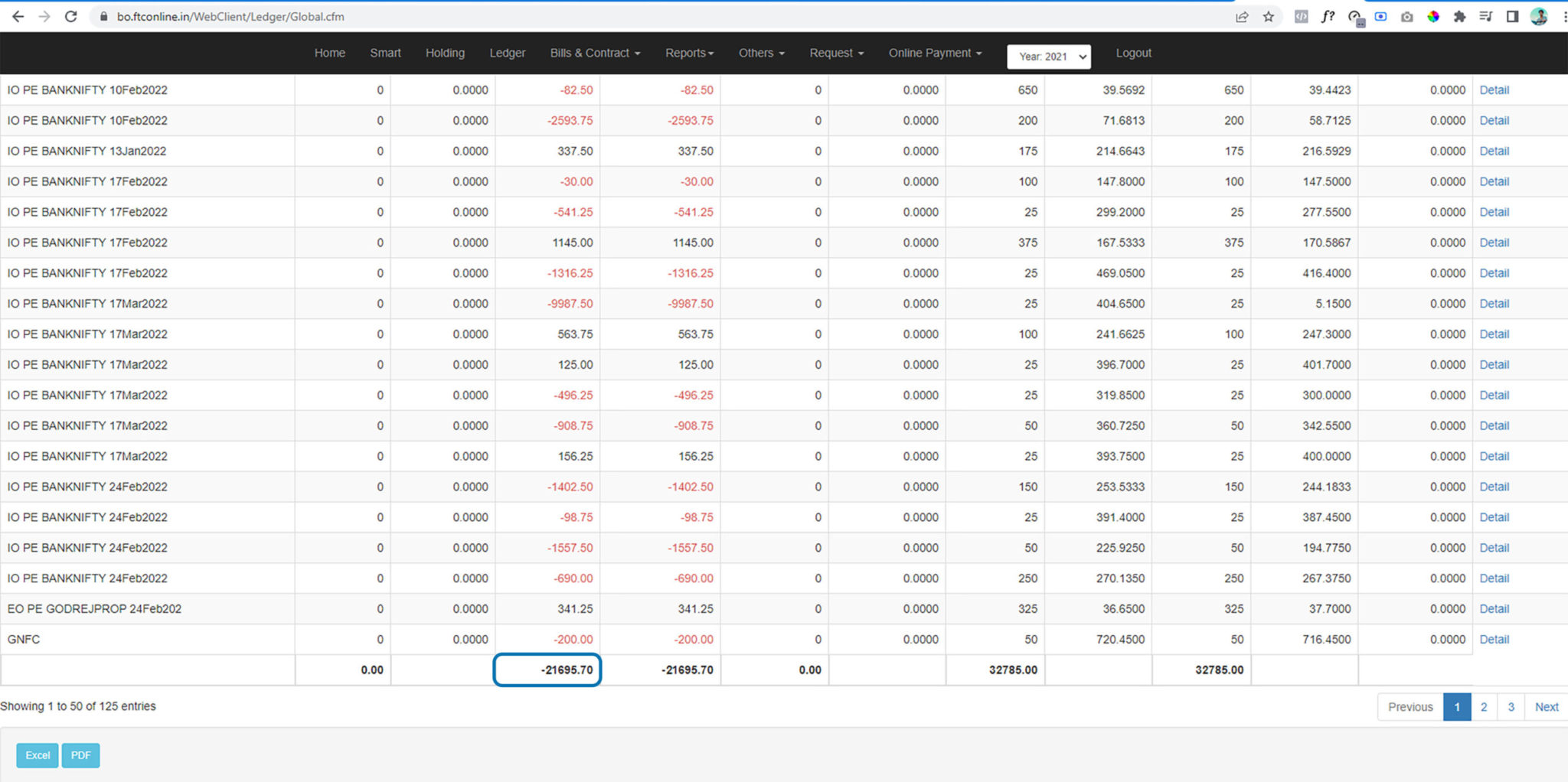Image resolution: width=1568 pixels, height=782 pixels.
Task: Expand the Reports dropdown menu
Action: (x=689, y=53)
